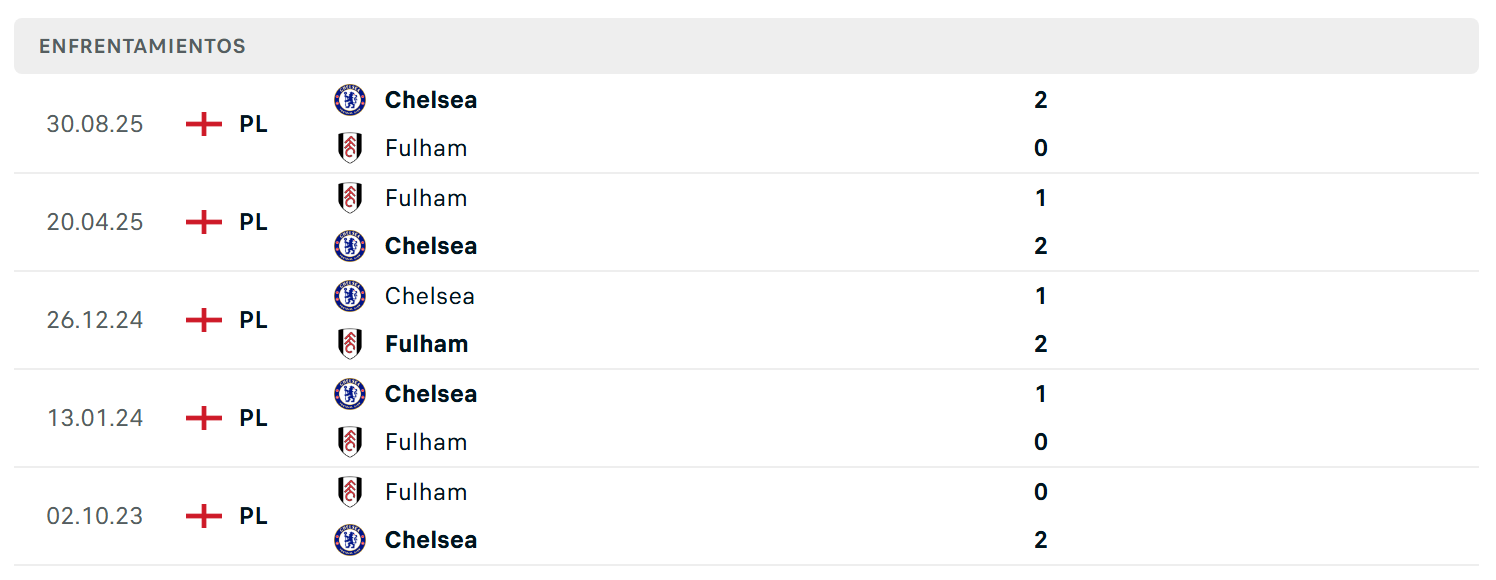Image resolution: width=1496 pixels, height=580 pixels.
Task: Click Chelsea crest in 20.04.25 match
Action: [x=350, y=246]
